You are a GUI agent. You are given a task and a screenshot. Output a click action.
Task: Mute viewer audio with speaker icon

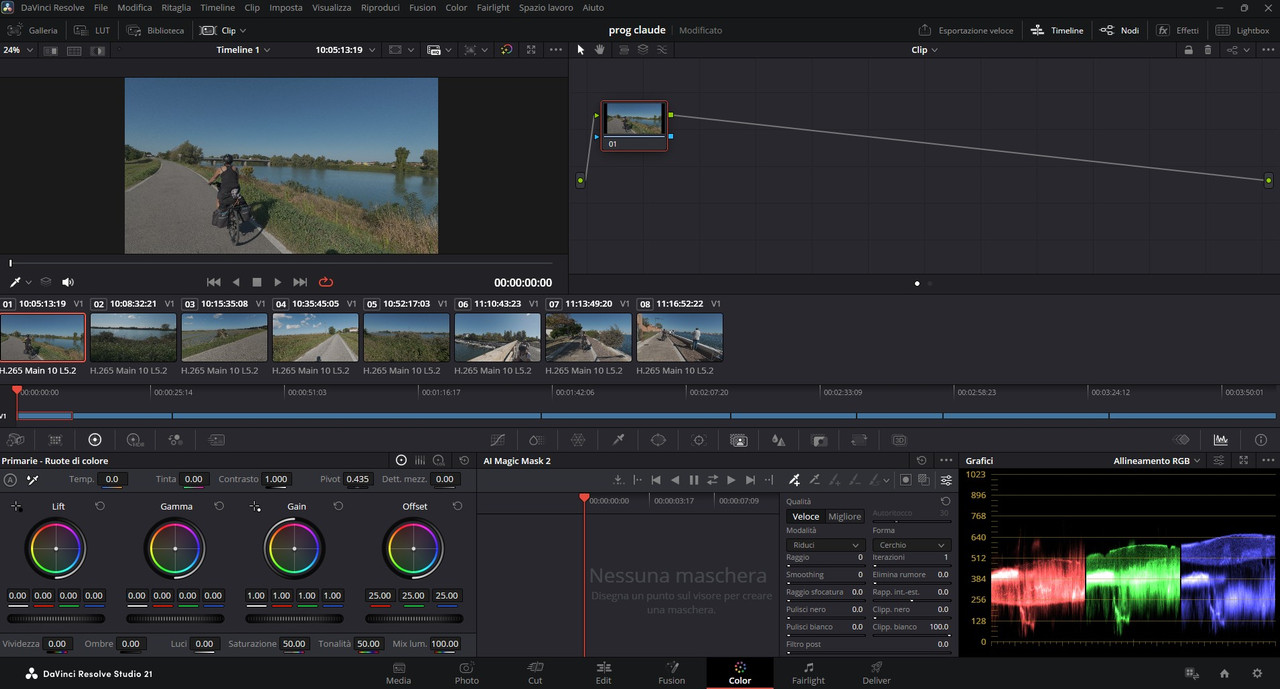tap(68, 282)
